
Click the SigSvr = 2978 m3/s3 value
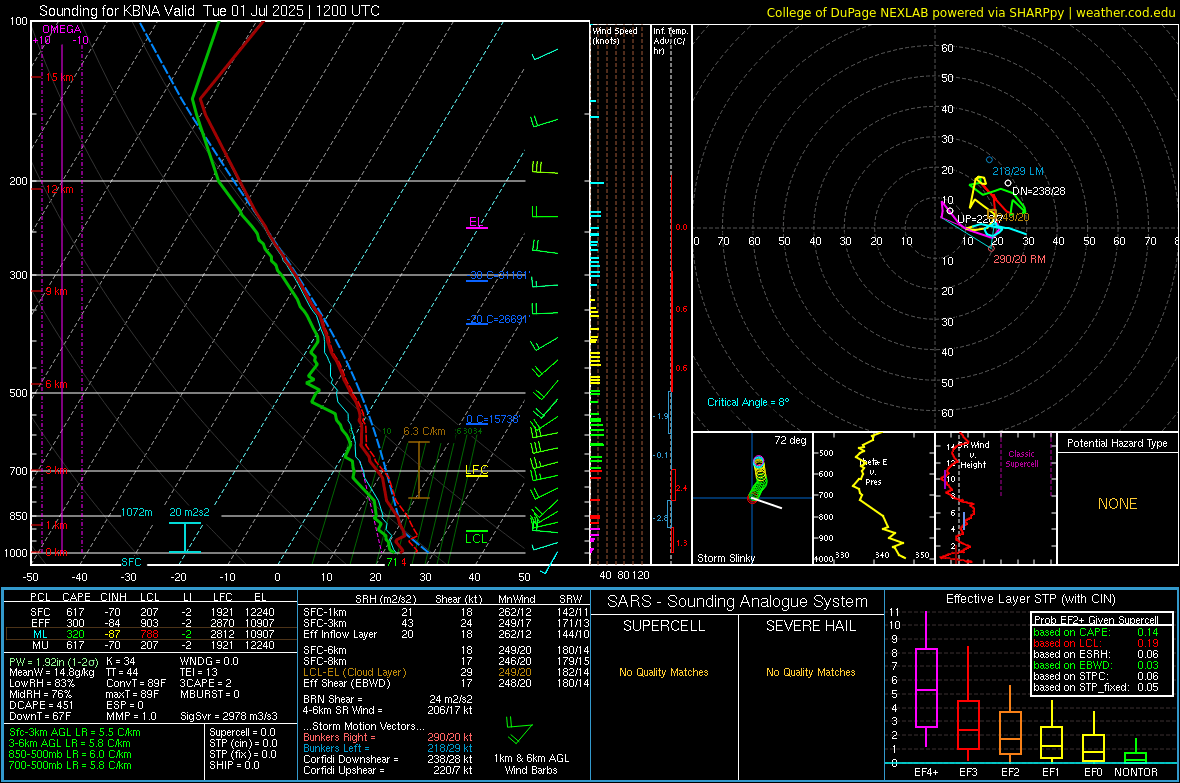coord(229,716)
